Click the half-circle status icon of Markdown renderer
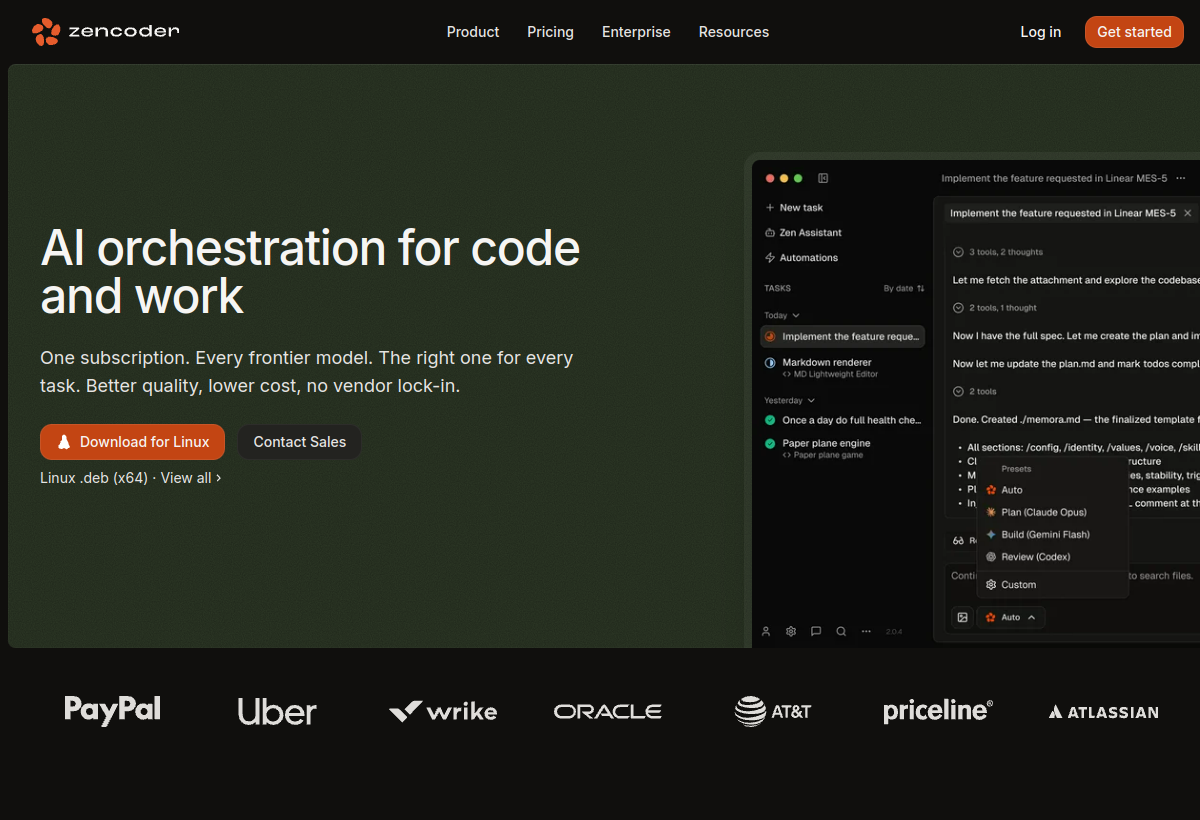The height and width of the screenshot is (820, 1200). click(770, 362)
